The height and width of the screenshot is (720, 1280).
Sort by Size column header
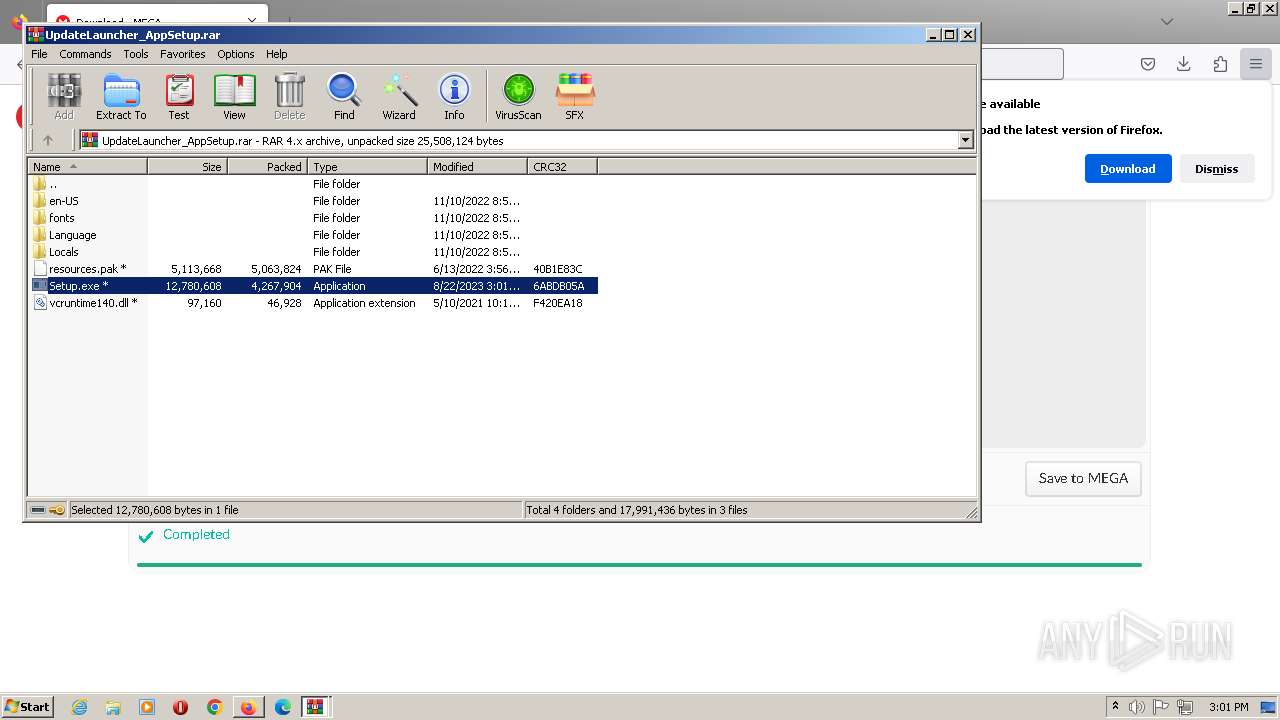click(x=188, y=167)
